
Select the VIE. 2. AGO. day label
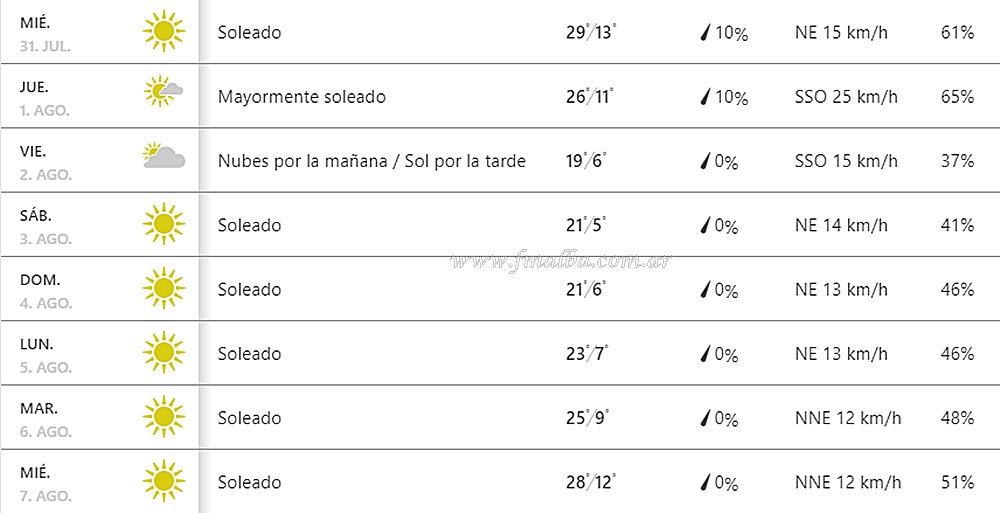(45, 163)
